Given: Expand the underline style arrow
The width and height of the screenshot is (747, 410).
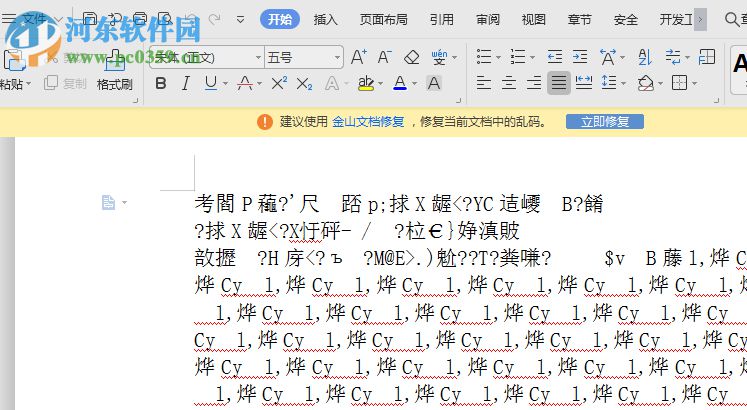Looking at the screenshot, I should coord(225,84).
